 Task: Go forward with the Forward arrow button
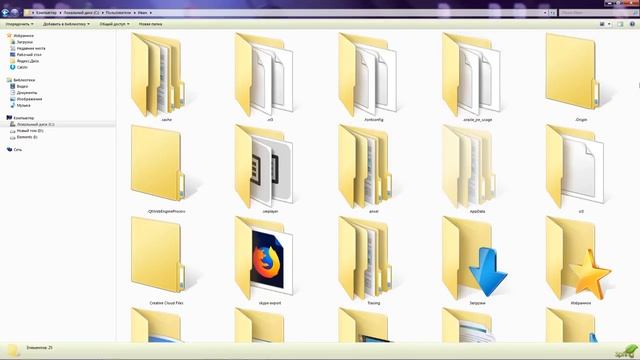coord(15,12)
